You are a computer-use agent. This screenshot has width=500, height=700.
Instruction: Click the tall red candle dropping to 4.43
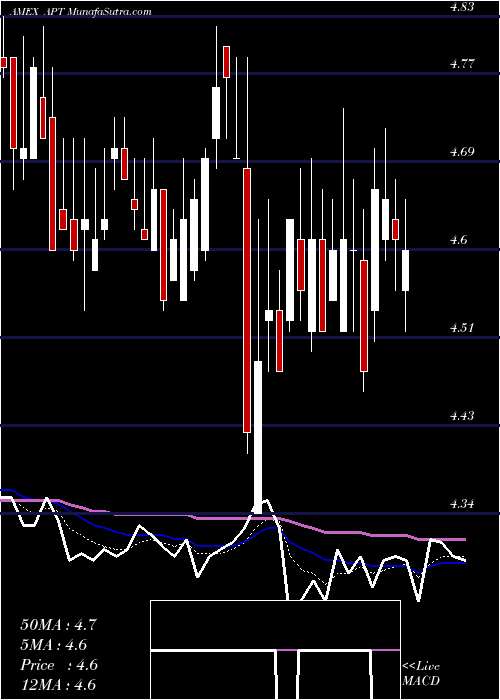point(247,300)
